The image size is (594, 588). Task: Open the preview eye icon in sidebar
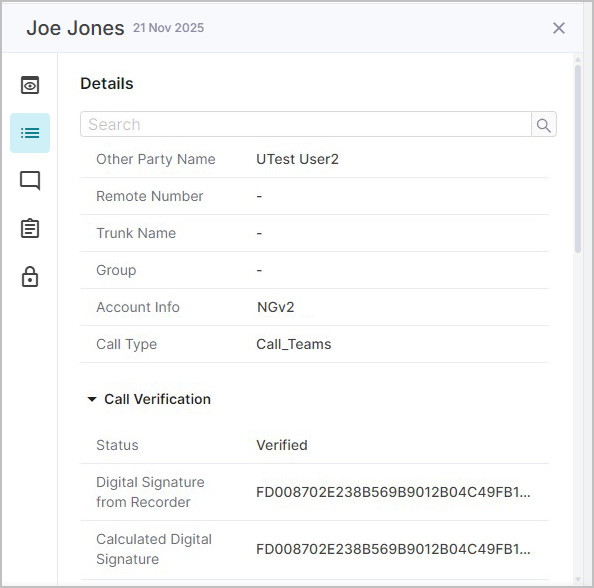click(30, 85)
